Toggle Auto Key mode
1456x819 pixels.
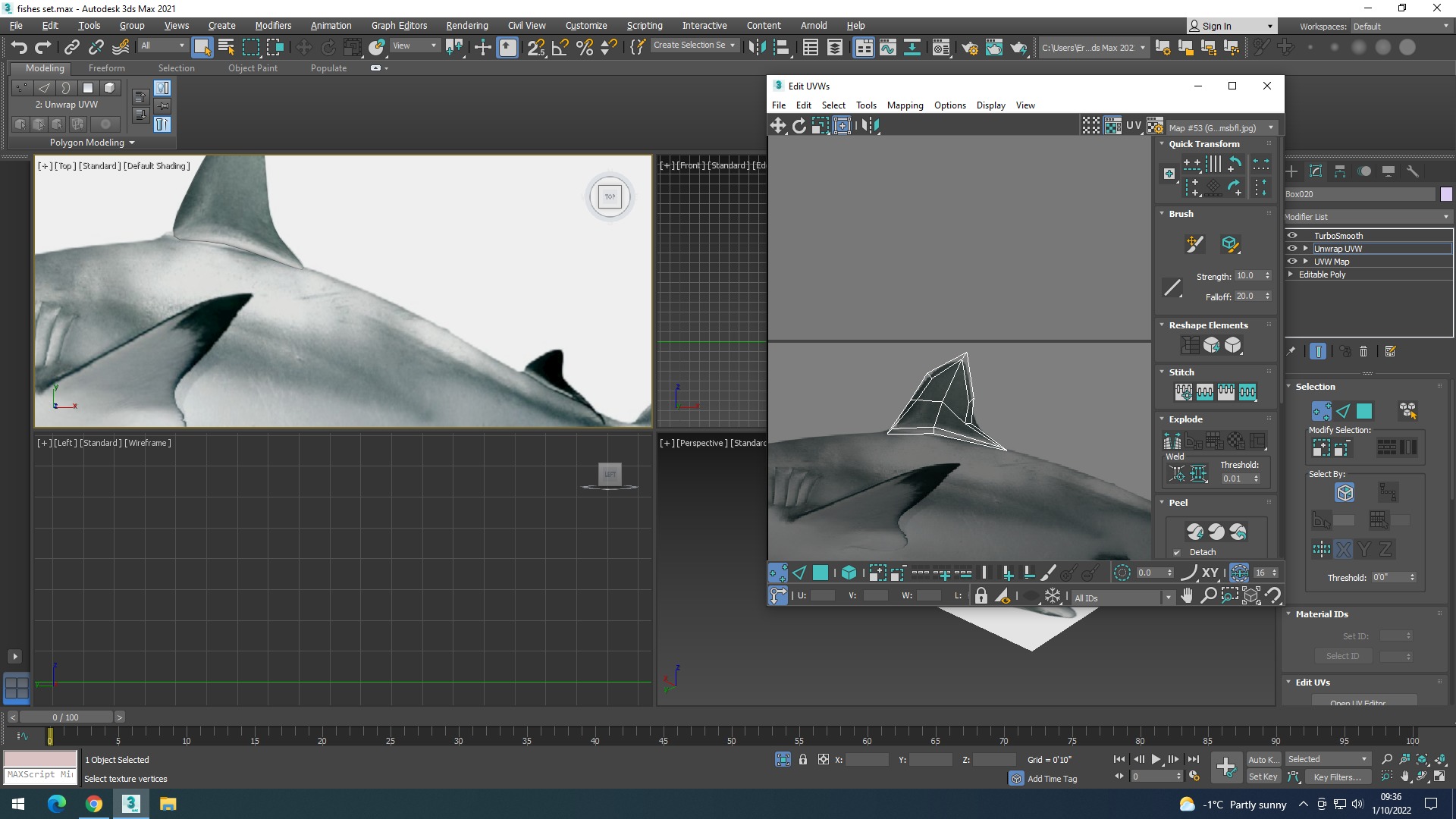click(x=1263, y=759)
